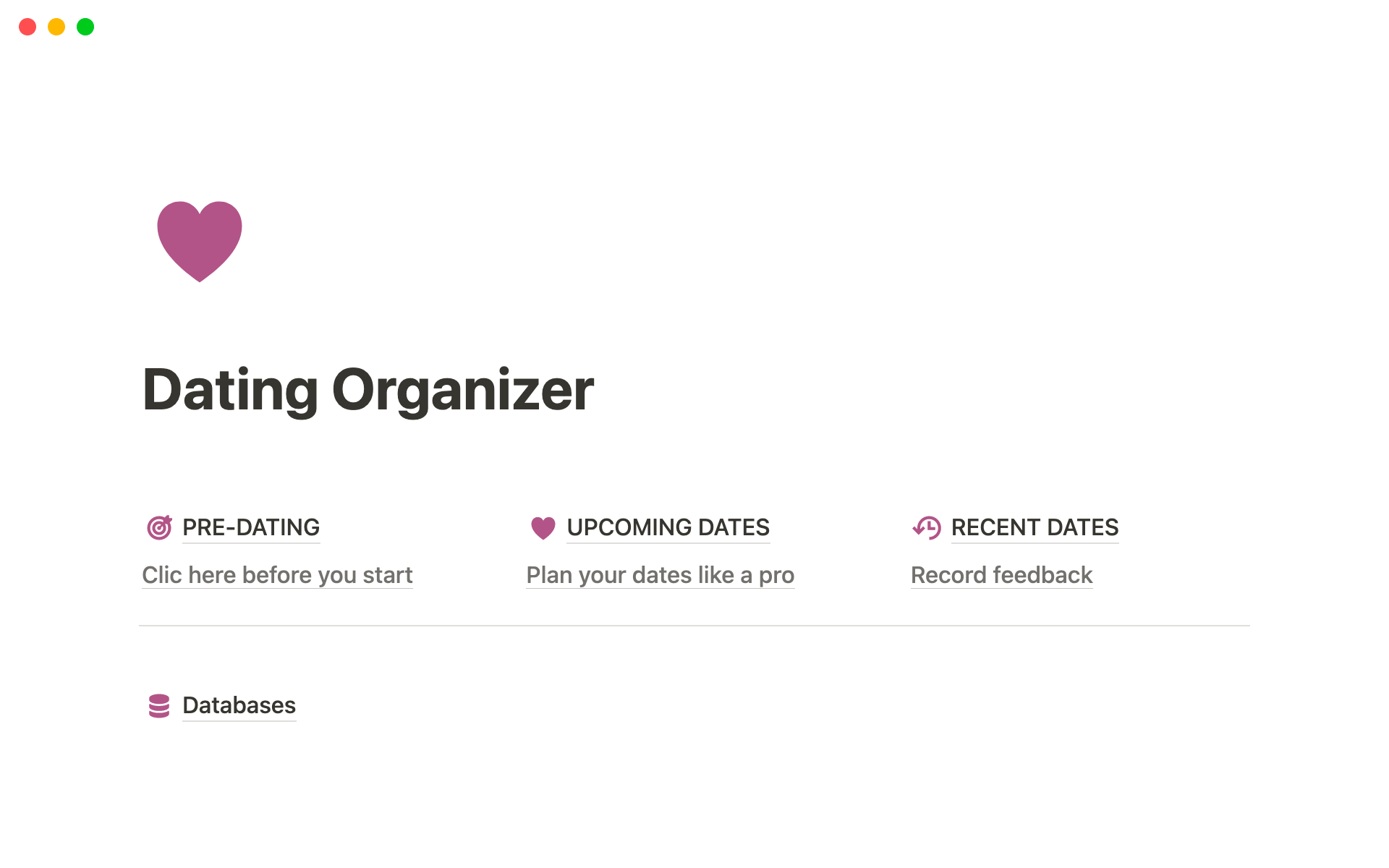Open the RECENT DATES page link
Screen dimensions: 1389x868
coord(1035,527)
